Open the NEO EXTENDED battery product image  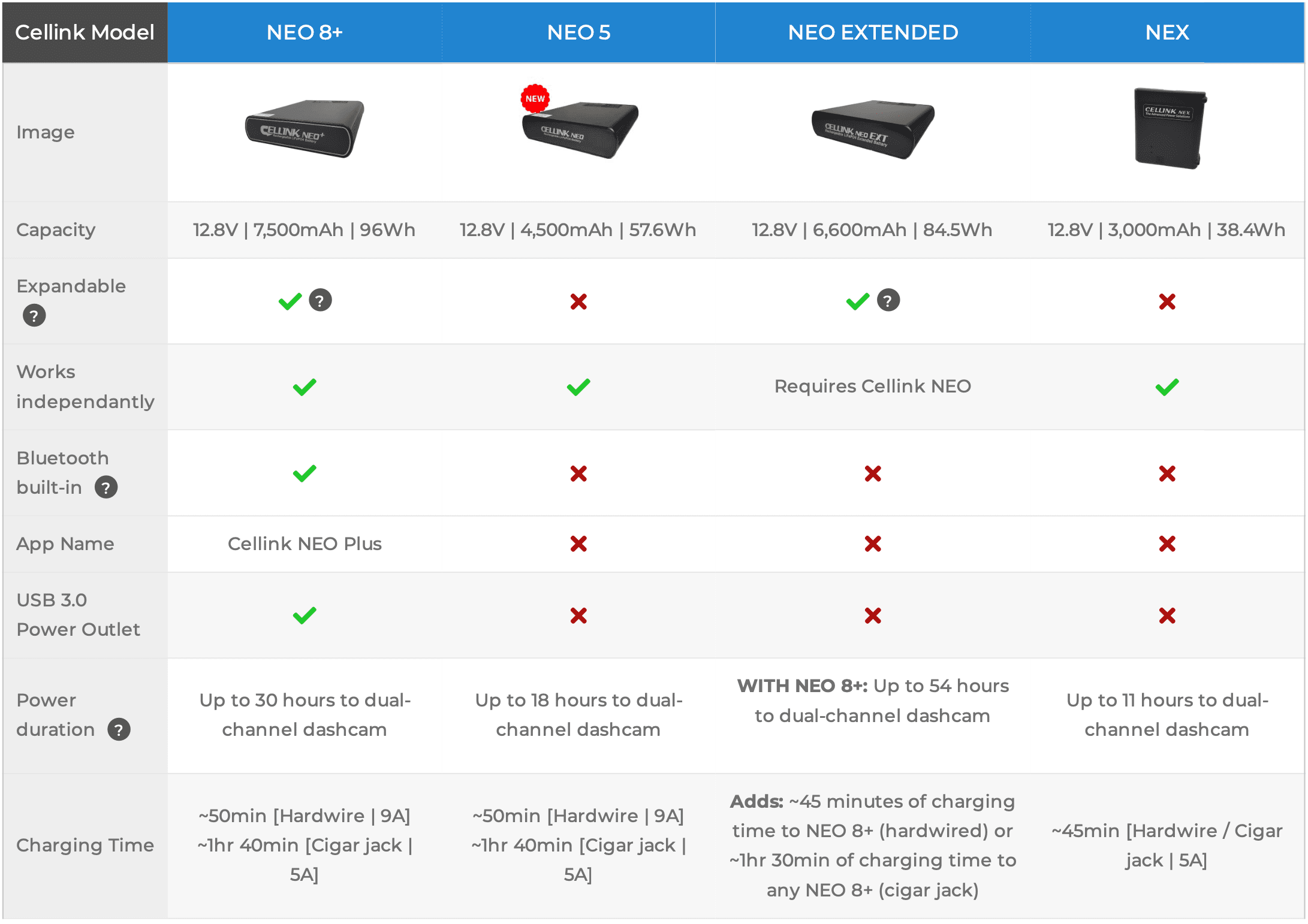point(873,128)
